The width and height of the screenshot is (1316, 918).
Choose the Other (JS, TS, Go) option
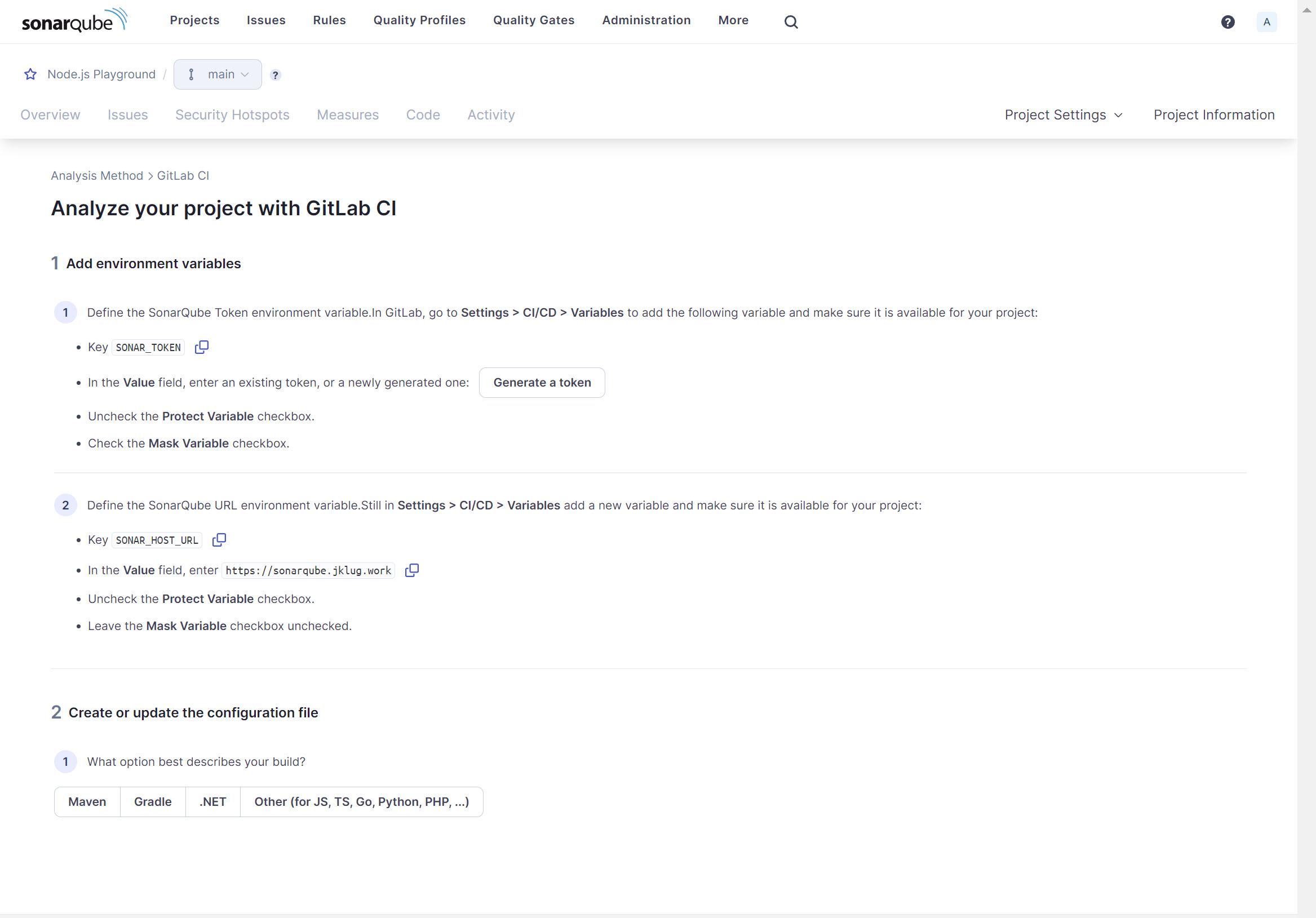pyautogui.click(x=361, y=802)
